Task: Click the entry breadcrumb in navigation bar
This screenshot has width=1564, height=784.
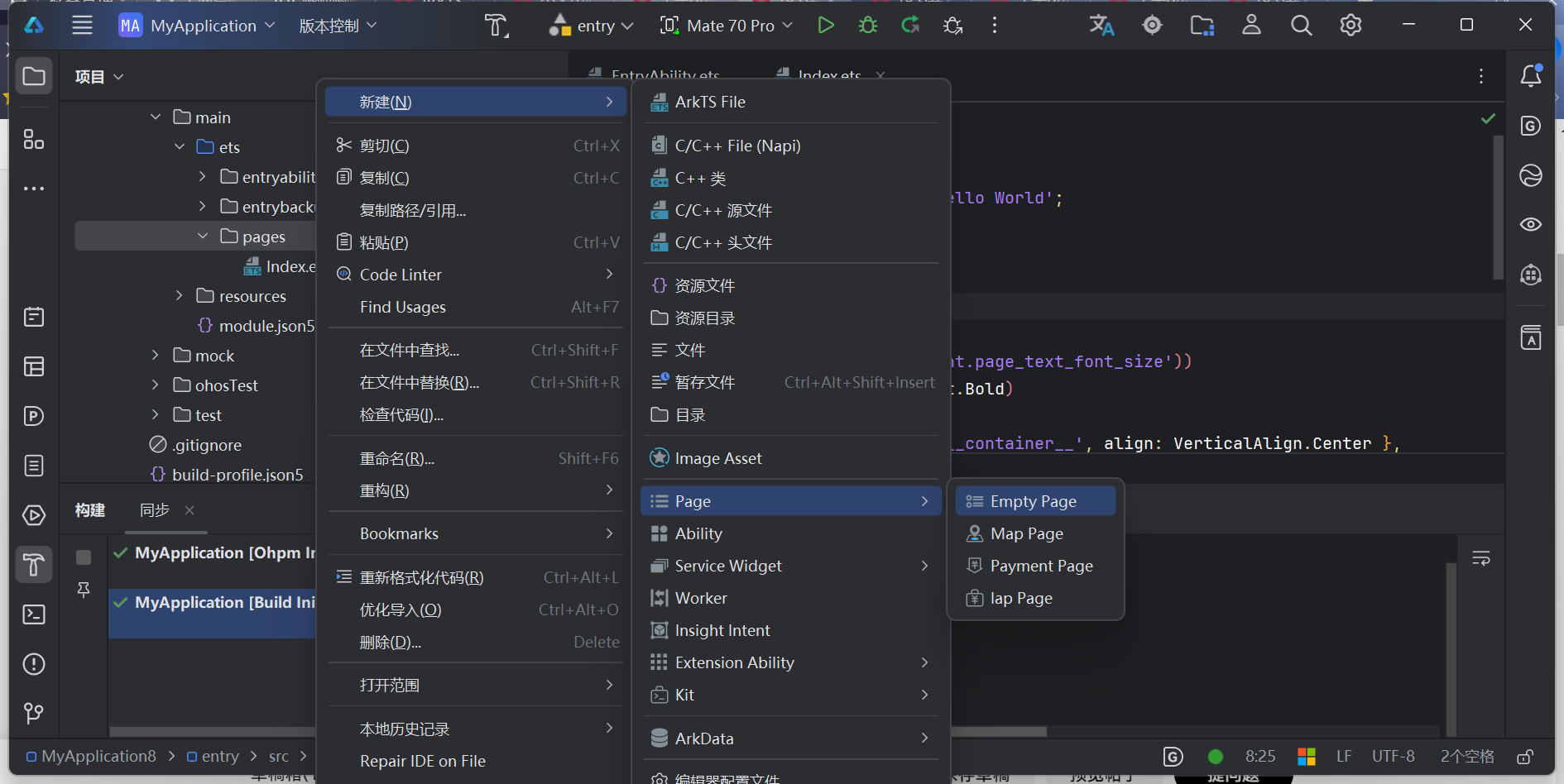Action: 219,757
